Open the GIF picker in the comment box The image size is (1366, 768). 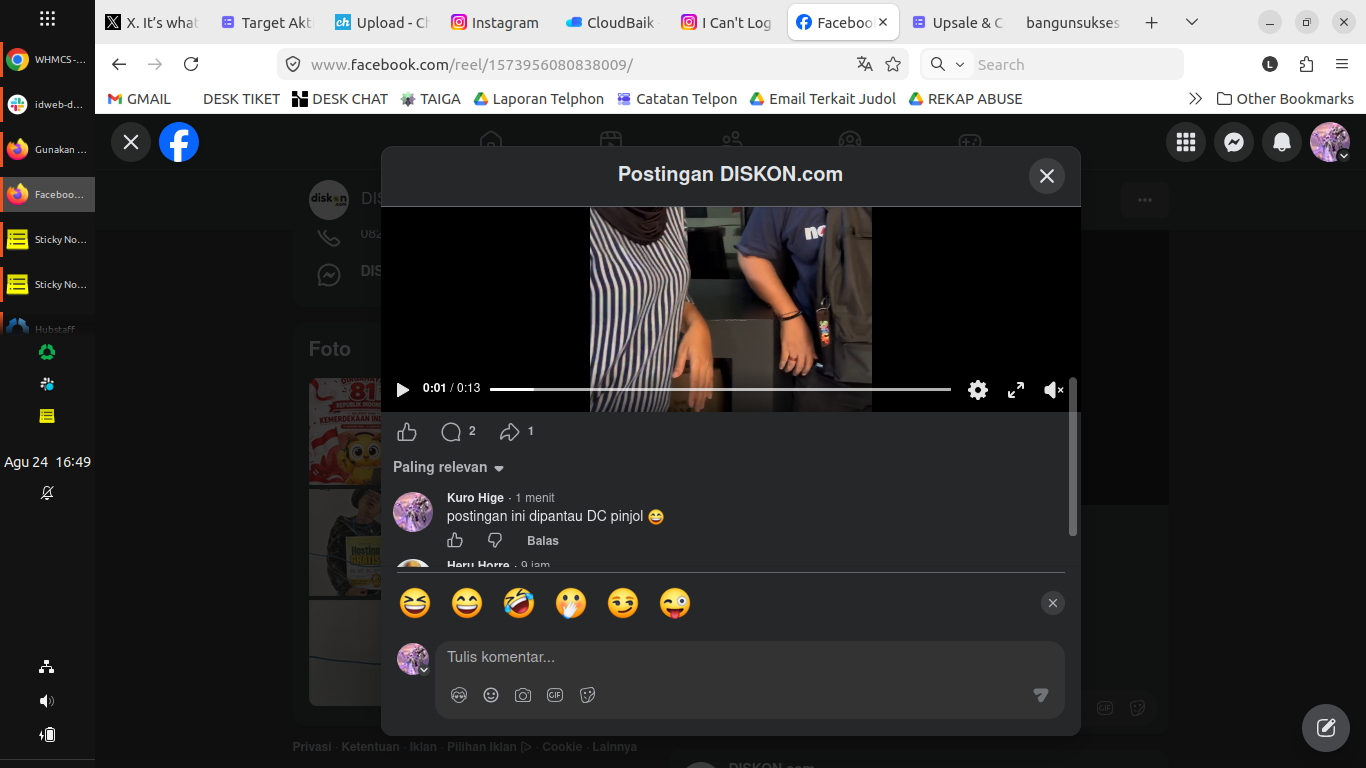pyautogui.click(x=555, y=695)
